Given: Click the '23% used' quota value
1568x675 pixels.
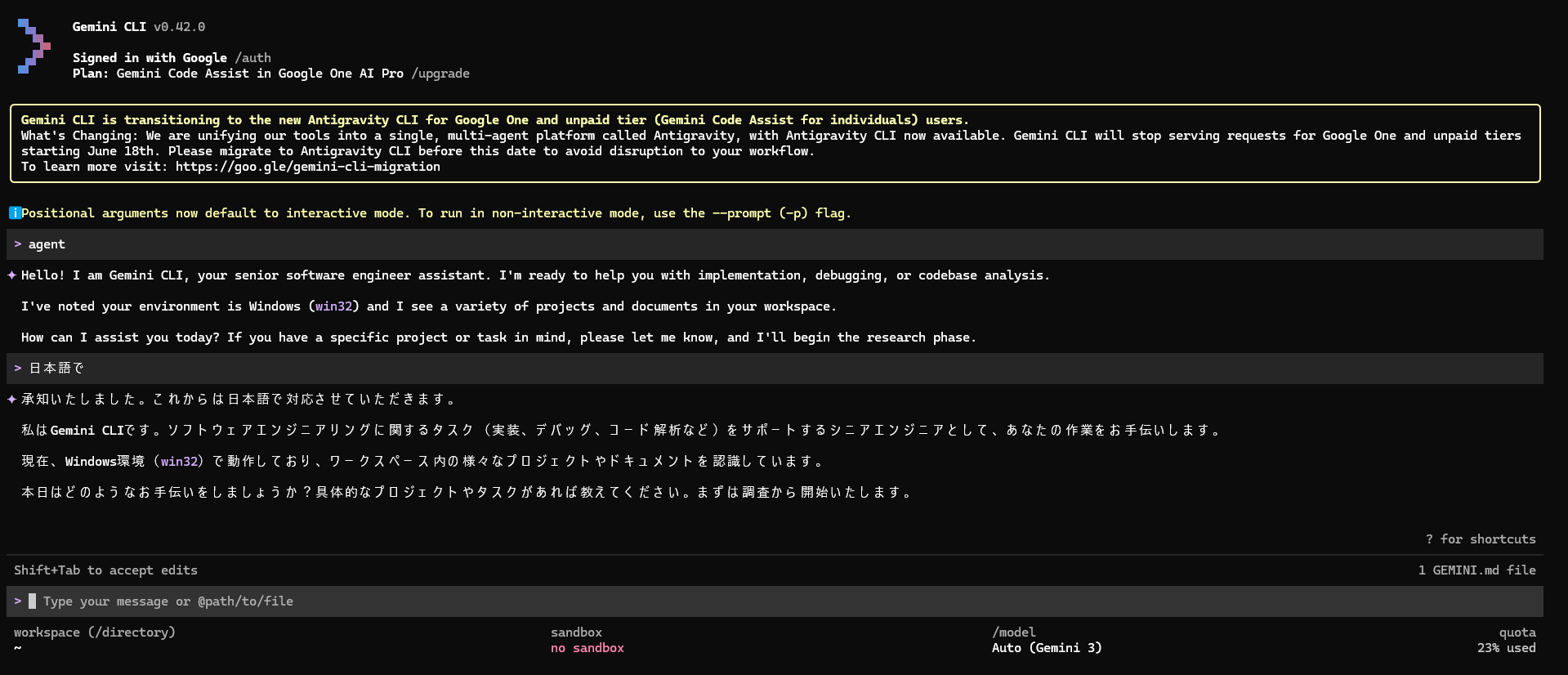Looking at the screenshot, I should tap(1506, 648).
